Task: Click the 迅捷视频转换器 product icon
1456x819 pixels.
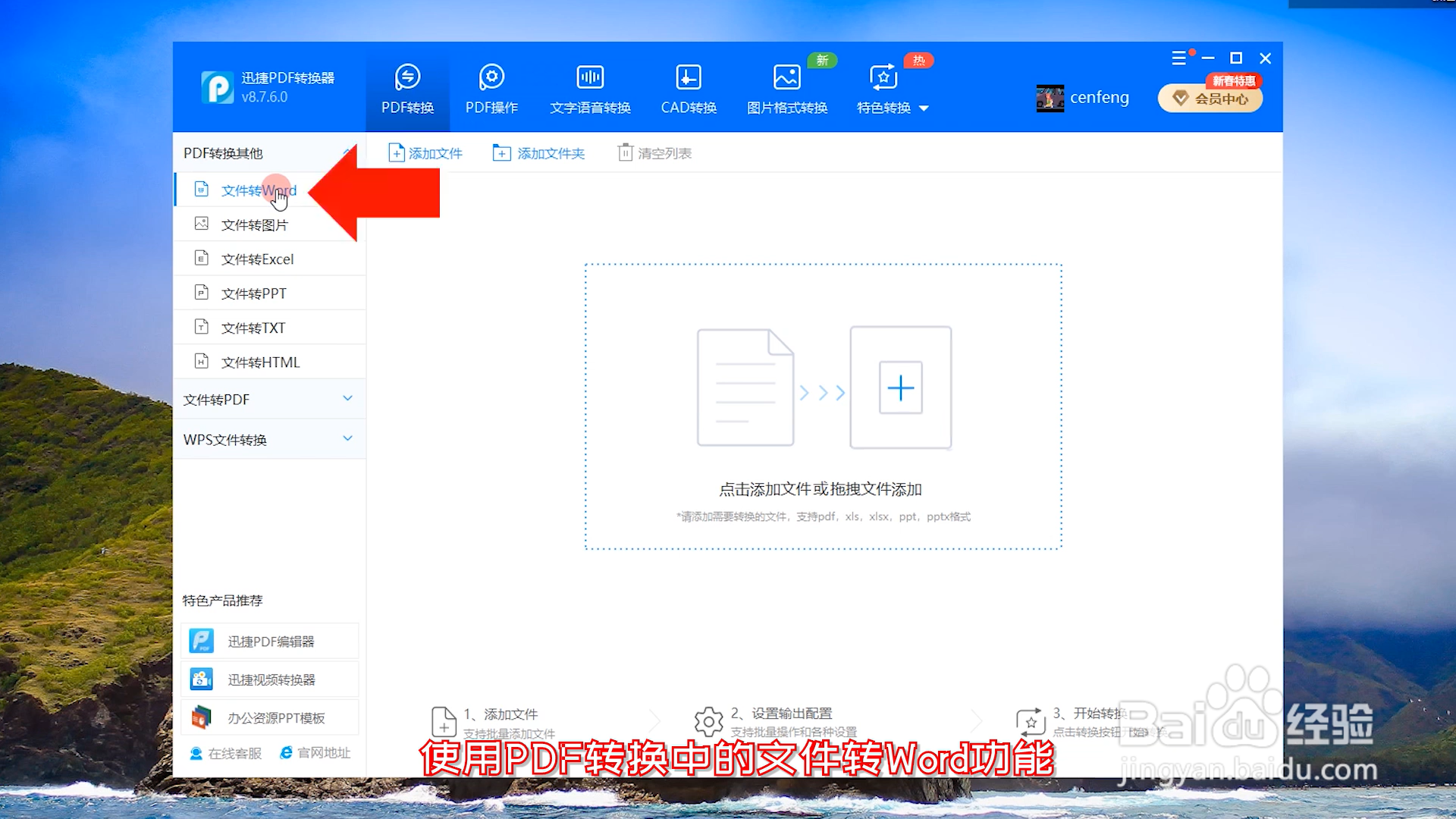Action: pos(201,679)
